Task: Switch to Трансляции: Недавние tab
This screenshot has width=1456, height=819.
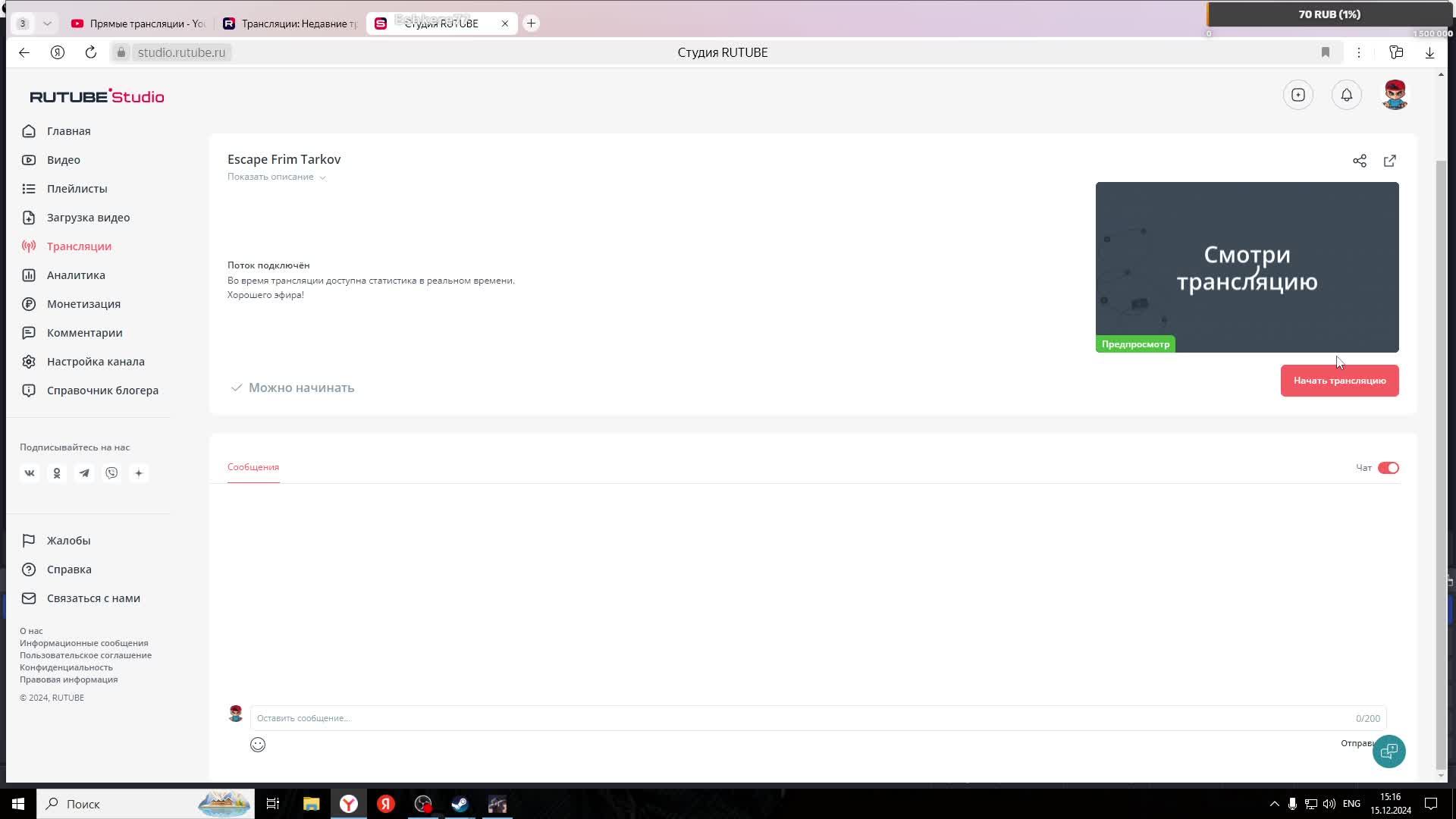Action: pyautogui.click(x=291, y=24)
